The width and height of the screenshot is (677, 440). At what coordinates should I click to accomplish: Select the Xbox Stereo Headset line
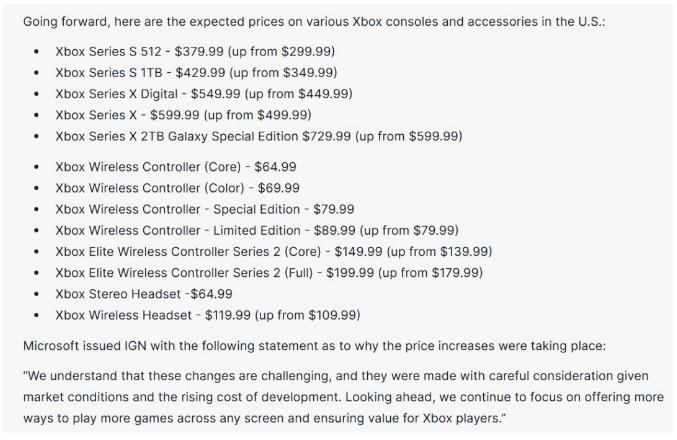pos(144,294)
